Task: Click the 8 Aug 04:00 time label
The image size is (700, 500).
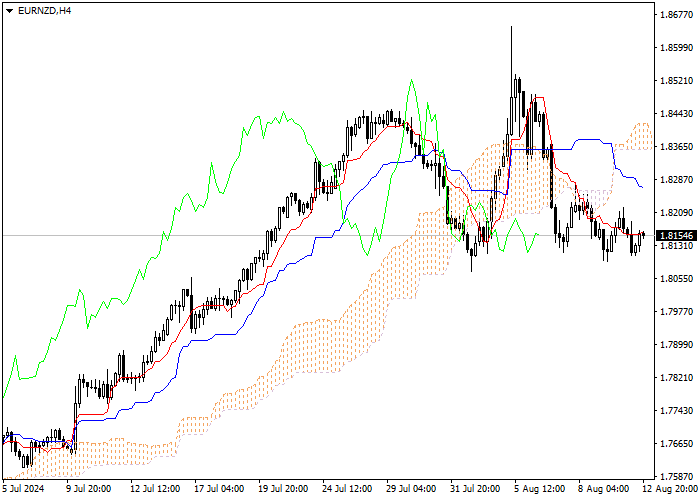Action: (x=604, y=489)
